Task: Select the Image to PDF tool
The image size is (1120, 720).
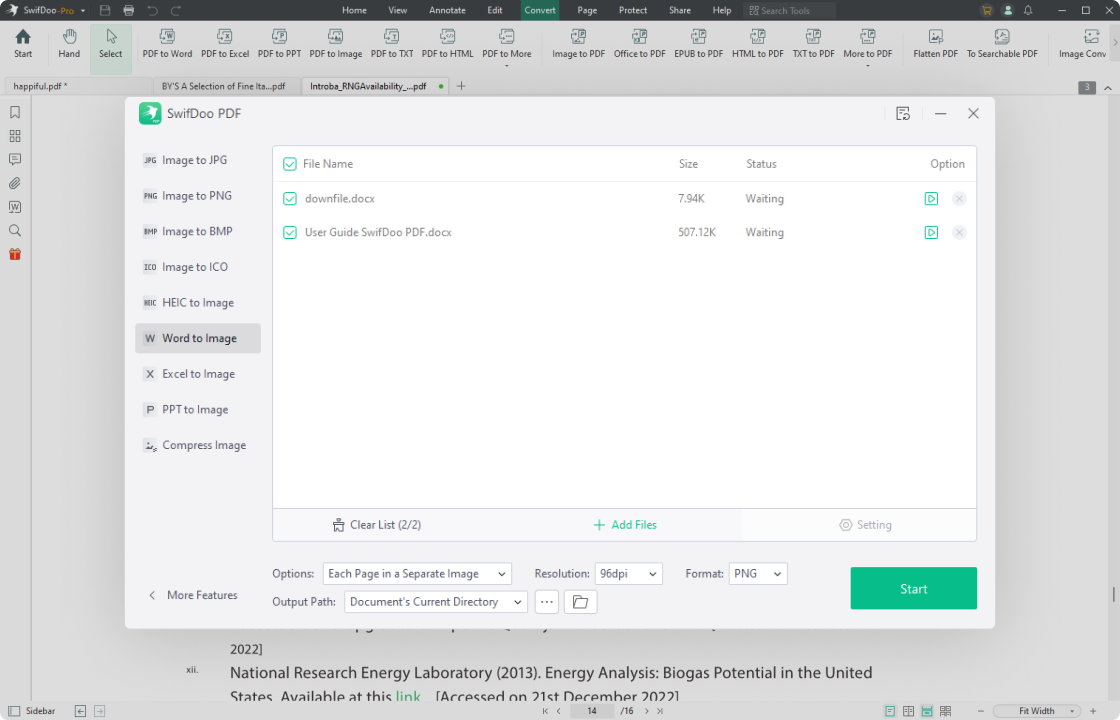Action: [x=578, y=44]
